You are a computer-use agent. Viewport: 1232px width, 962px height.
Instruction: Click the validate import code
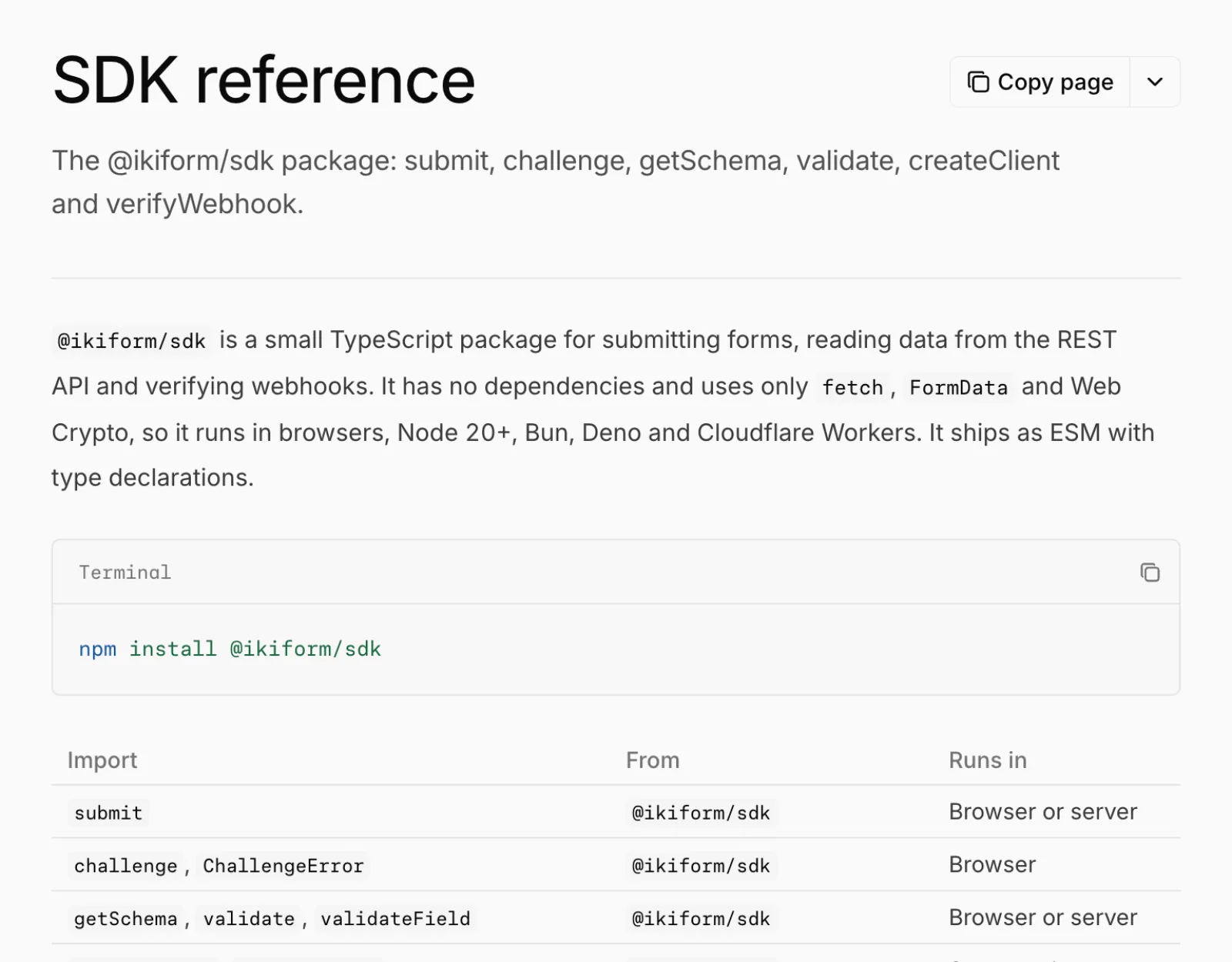(x=249, y=919)
